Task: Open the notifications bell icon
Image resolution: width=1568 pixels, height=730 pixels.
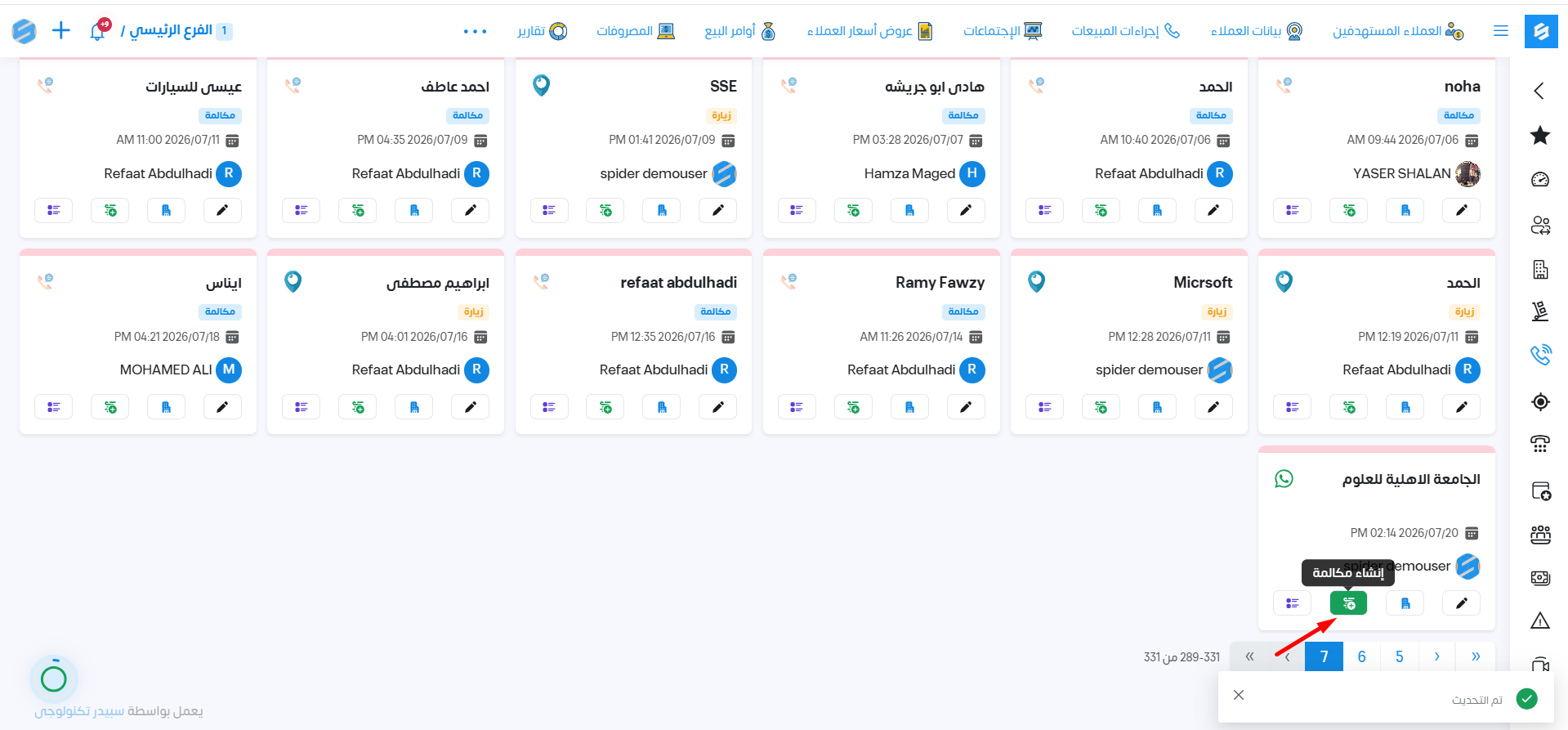Action: point(98,31)
